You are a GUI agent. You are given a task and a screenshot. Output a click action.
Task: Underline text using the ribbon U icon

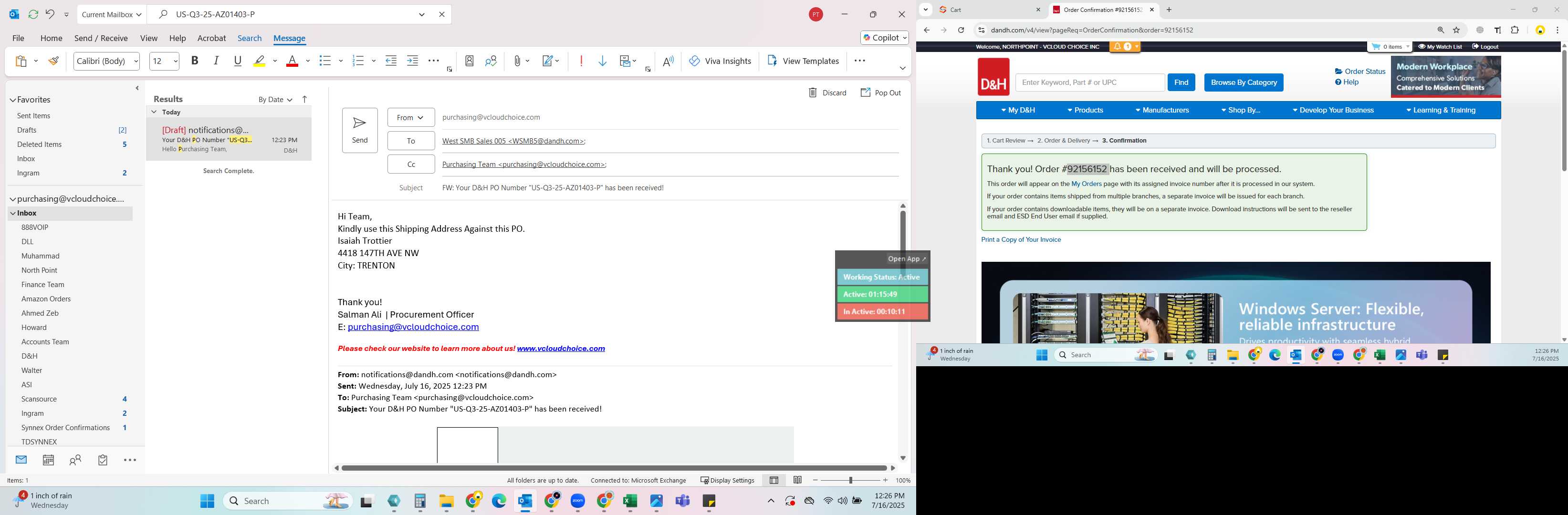pyautogui.click(x=238, y=61)
